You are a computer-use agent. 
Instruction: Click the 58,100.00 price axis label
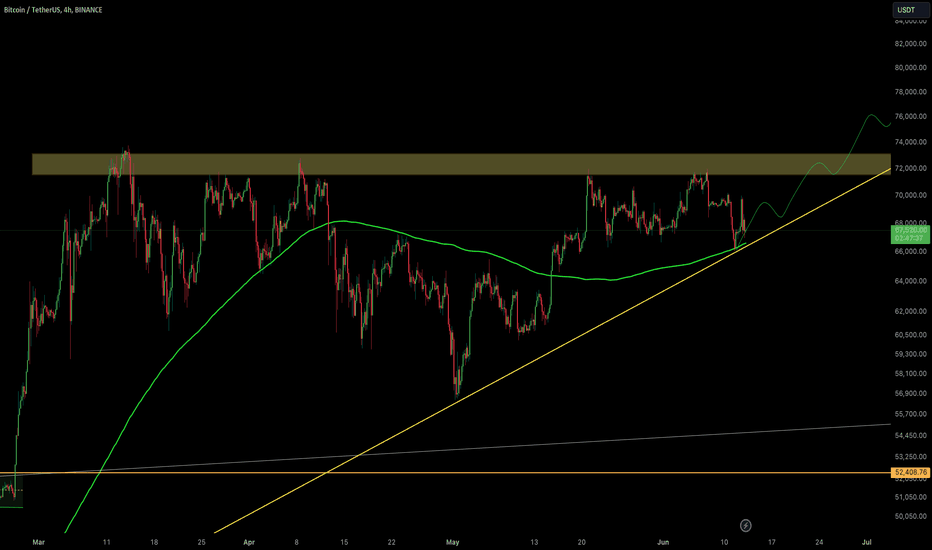coord(911,374)
